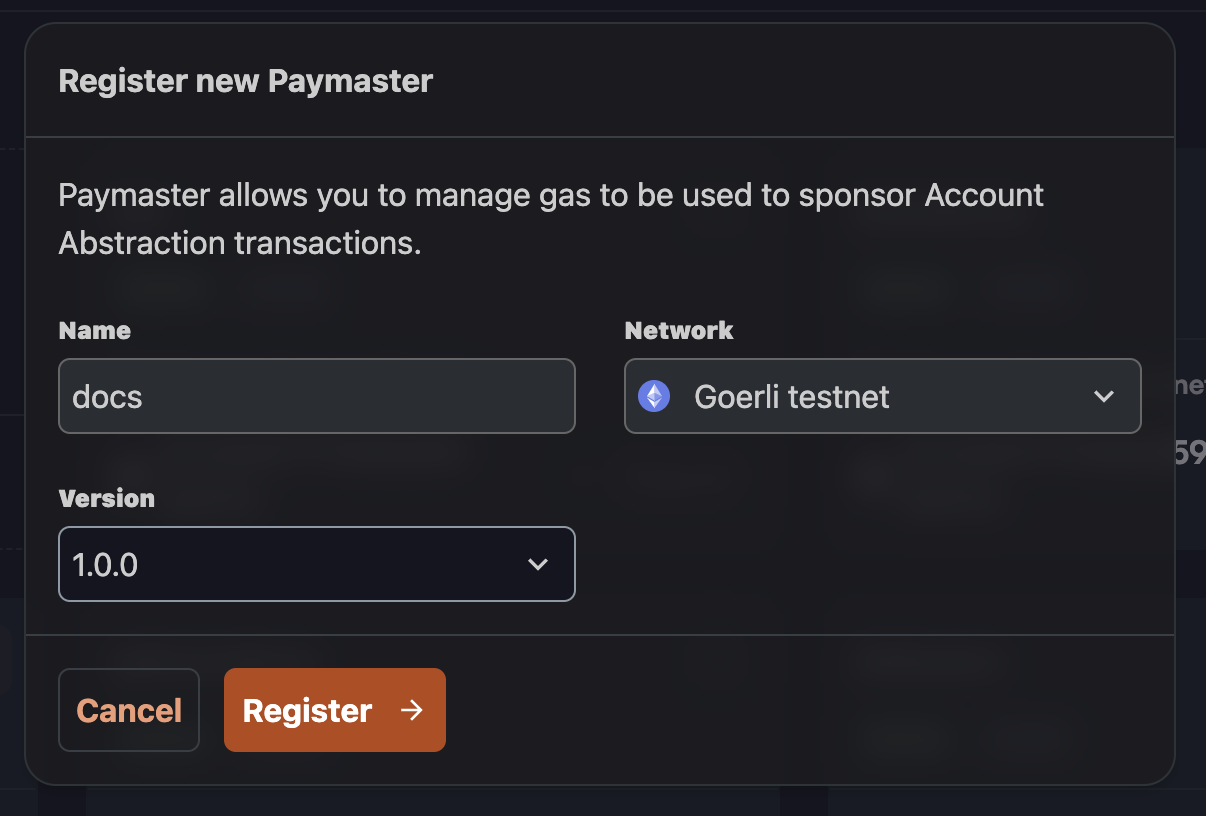Click the Network field label

tap(679, 330)
